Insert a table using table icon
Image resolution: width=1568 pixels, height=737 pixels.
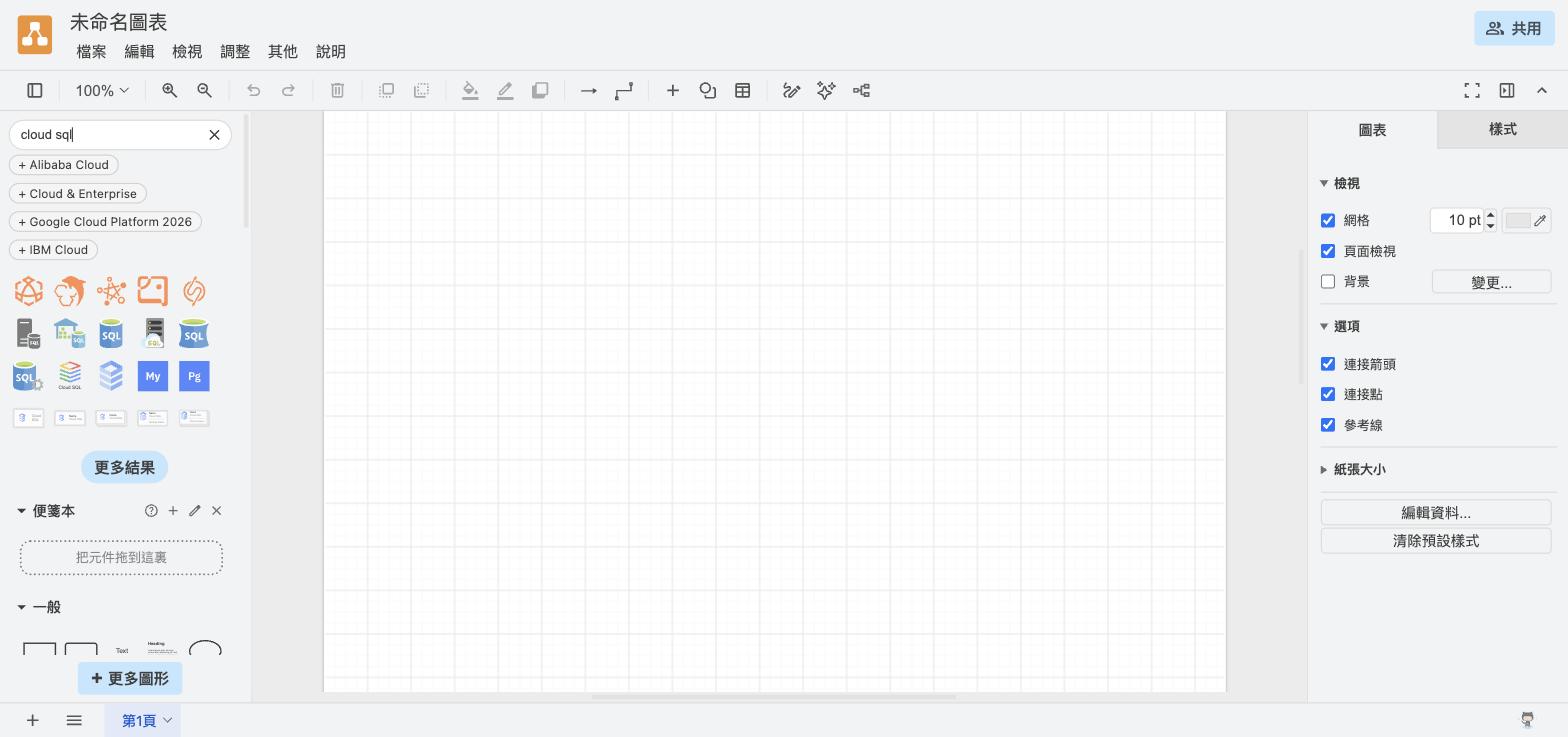[x=743, y=91]
